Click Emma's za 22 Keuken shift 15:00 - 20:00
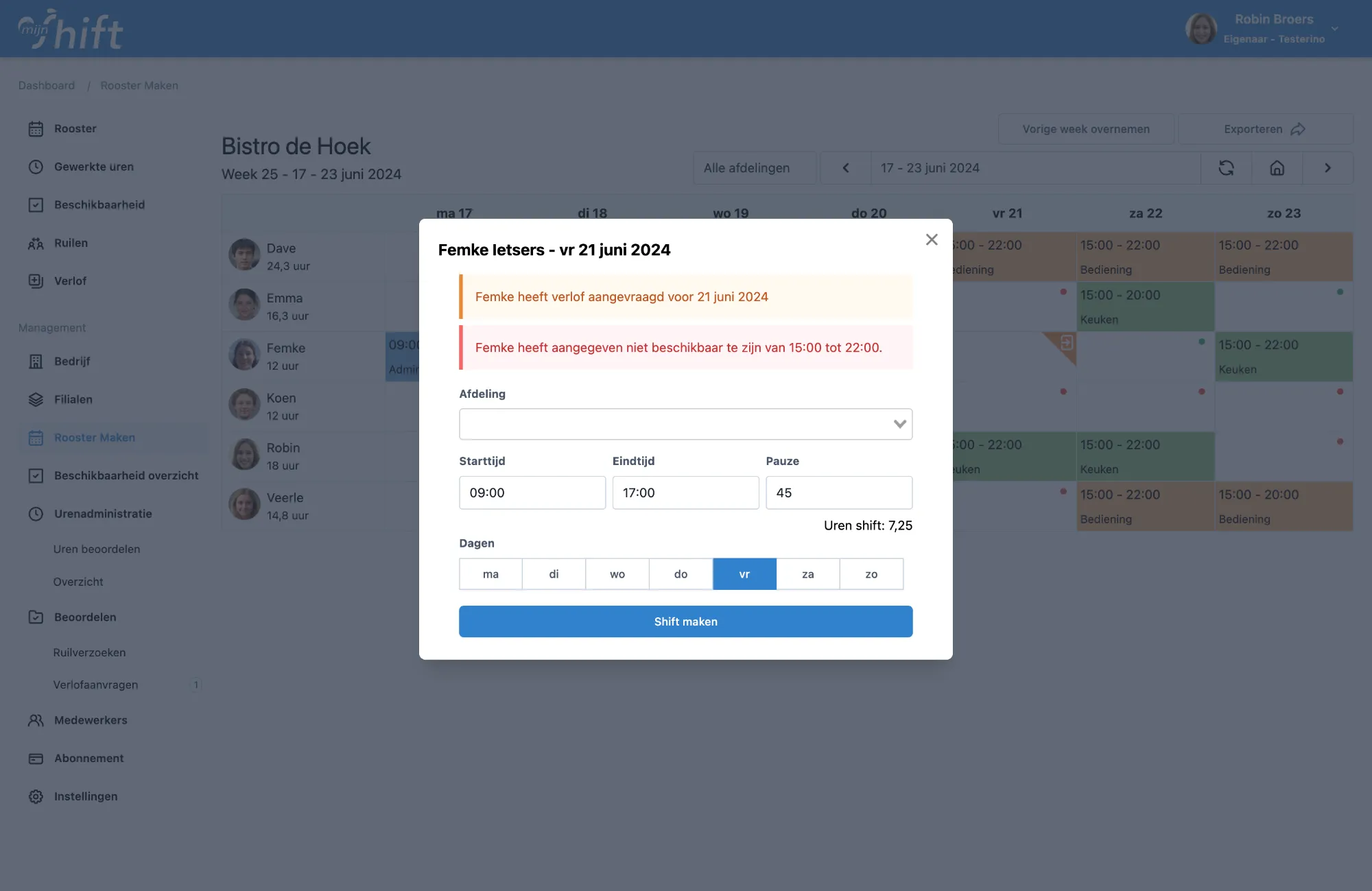The height and width of the screenshot is (891, 1372). (x=1145, y=307)
